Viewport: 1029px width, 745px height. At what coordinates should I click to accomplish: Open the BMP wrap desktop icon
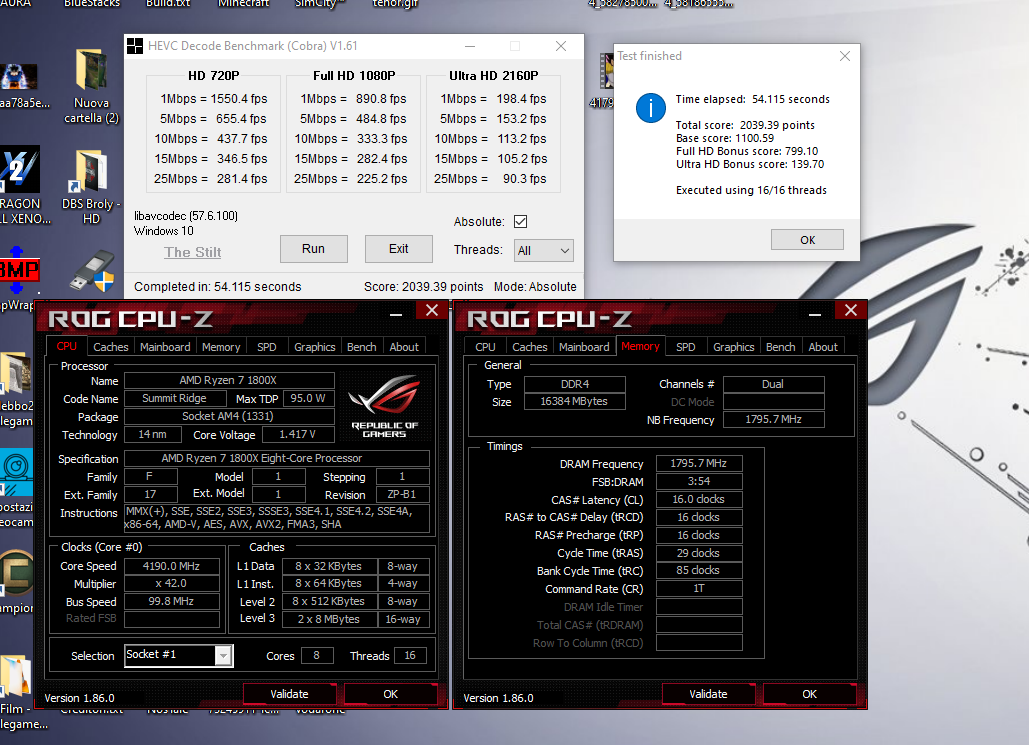click(x=18, y=270)
